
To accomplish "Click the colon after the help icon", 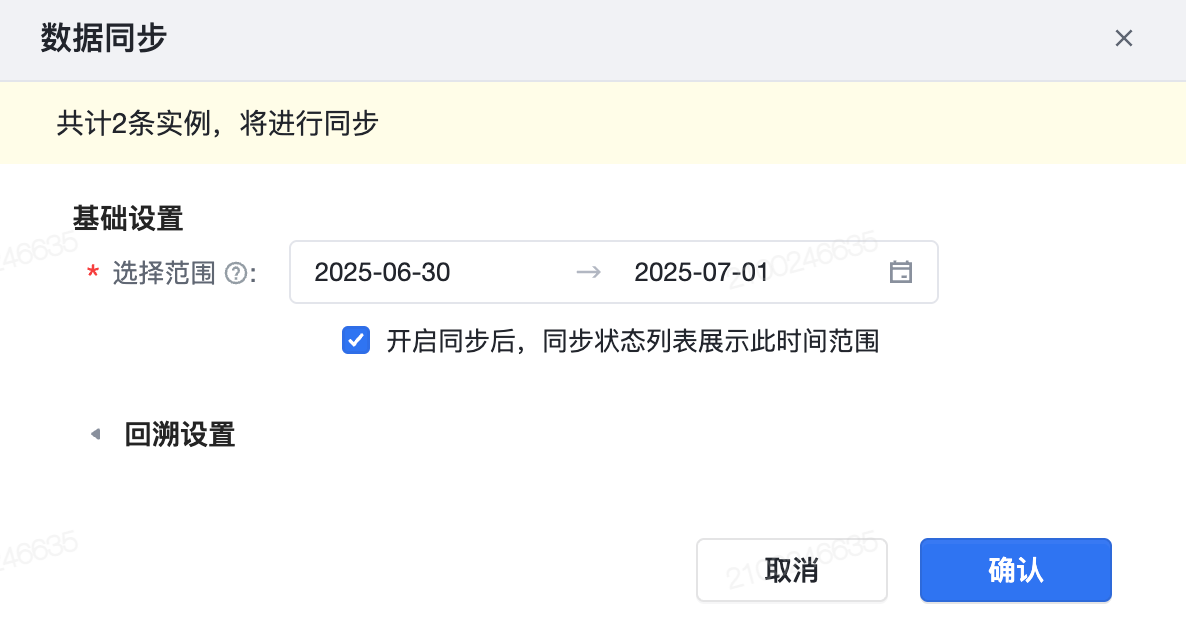I will 253,274.
